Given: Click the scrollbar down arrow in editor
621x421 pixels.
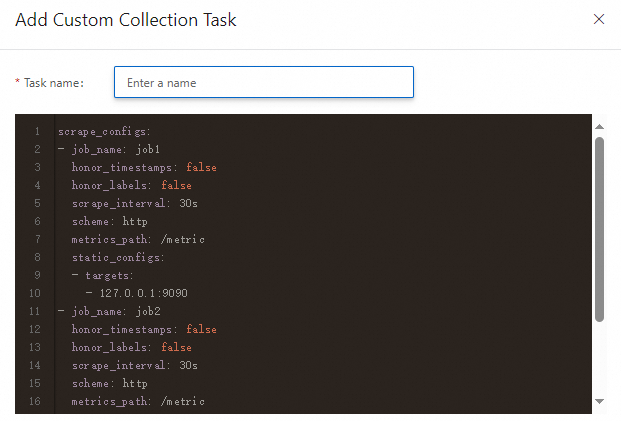Looking at the screenshot, I should coord(600,401).
